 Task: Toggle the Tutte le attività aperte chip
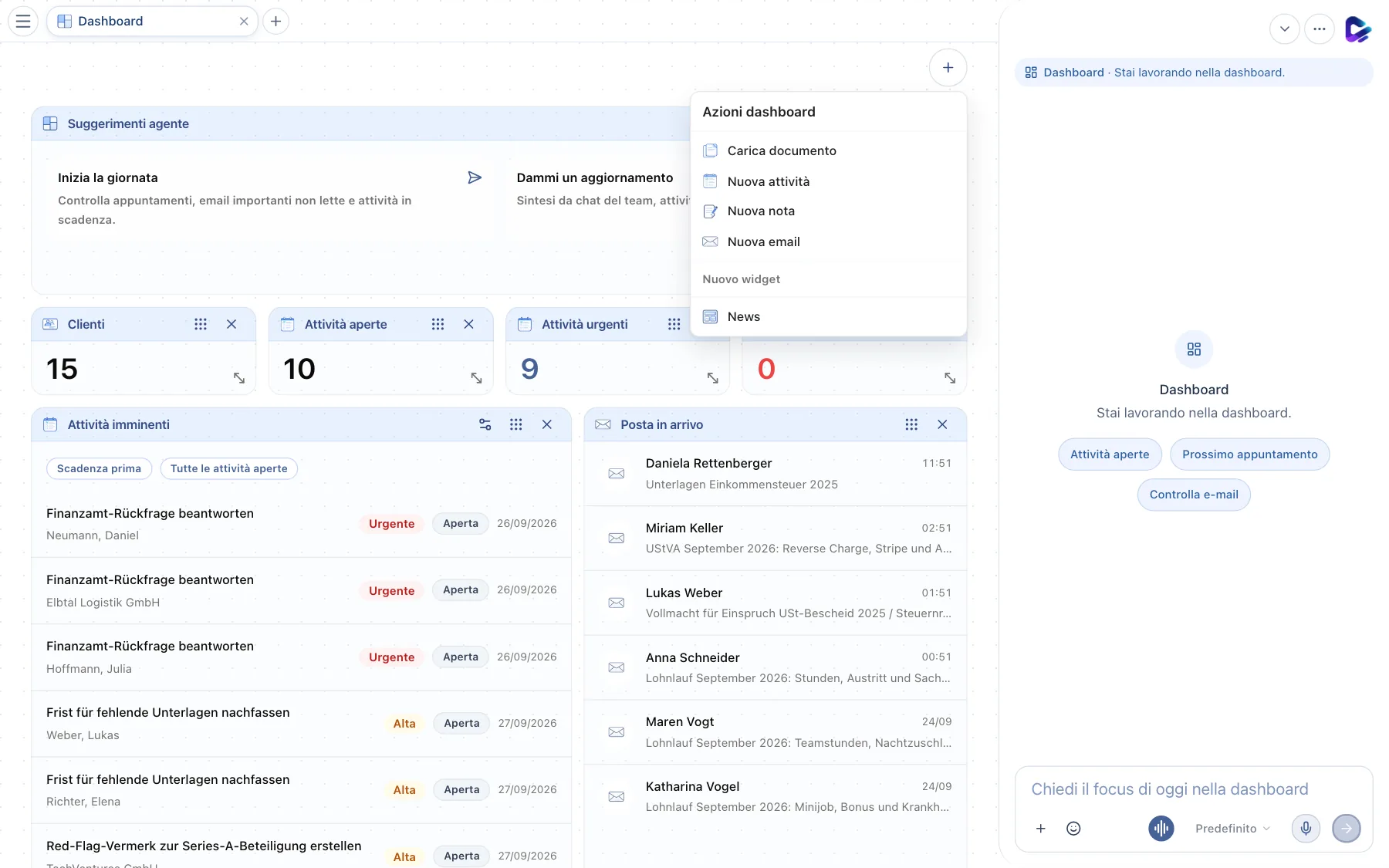tap(228, 468)
